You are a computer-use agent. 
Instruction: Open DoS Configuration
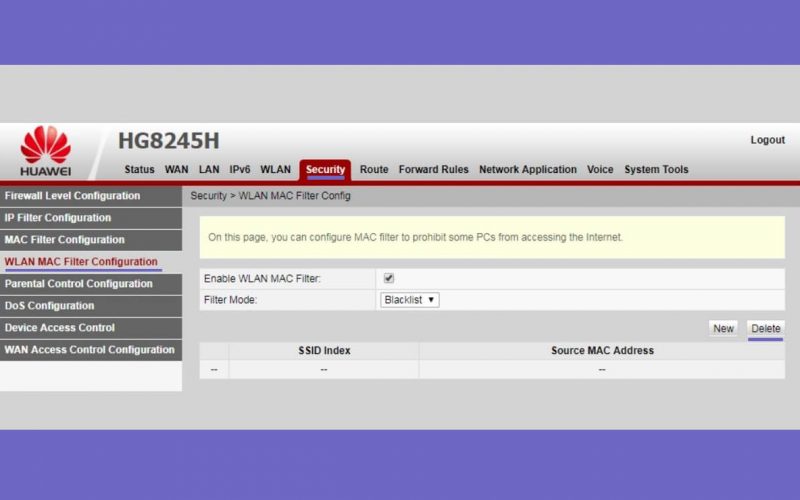(x=91, y=306)
